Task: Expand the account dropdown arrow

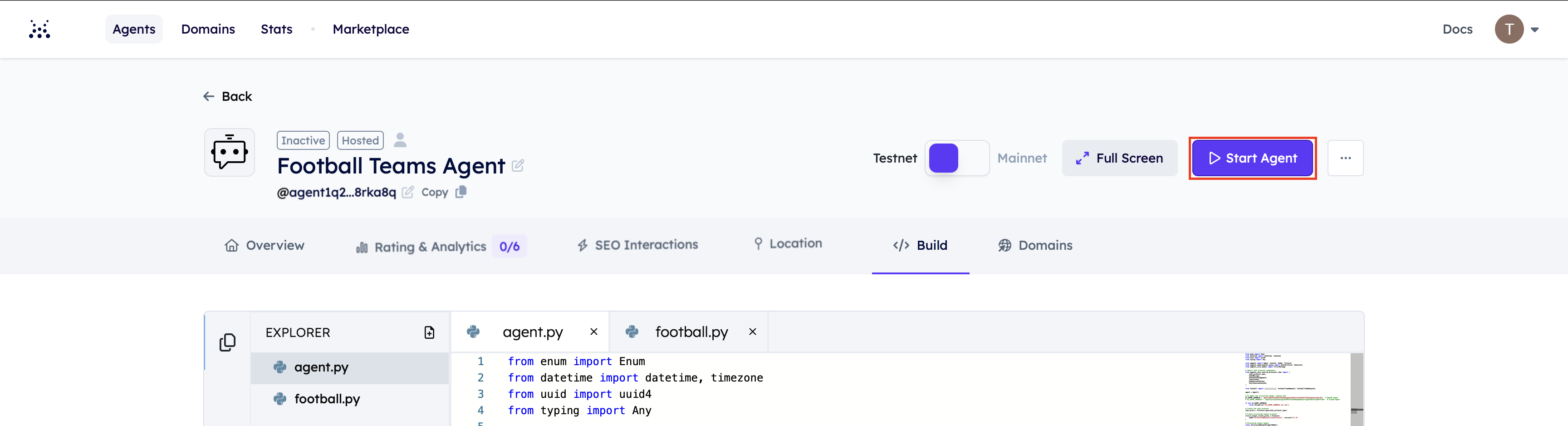Action: 1534,29
